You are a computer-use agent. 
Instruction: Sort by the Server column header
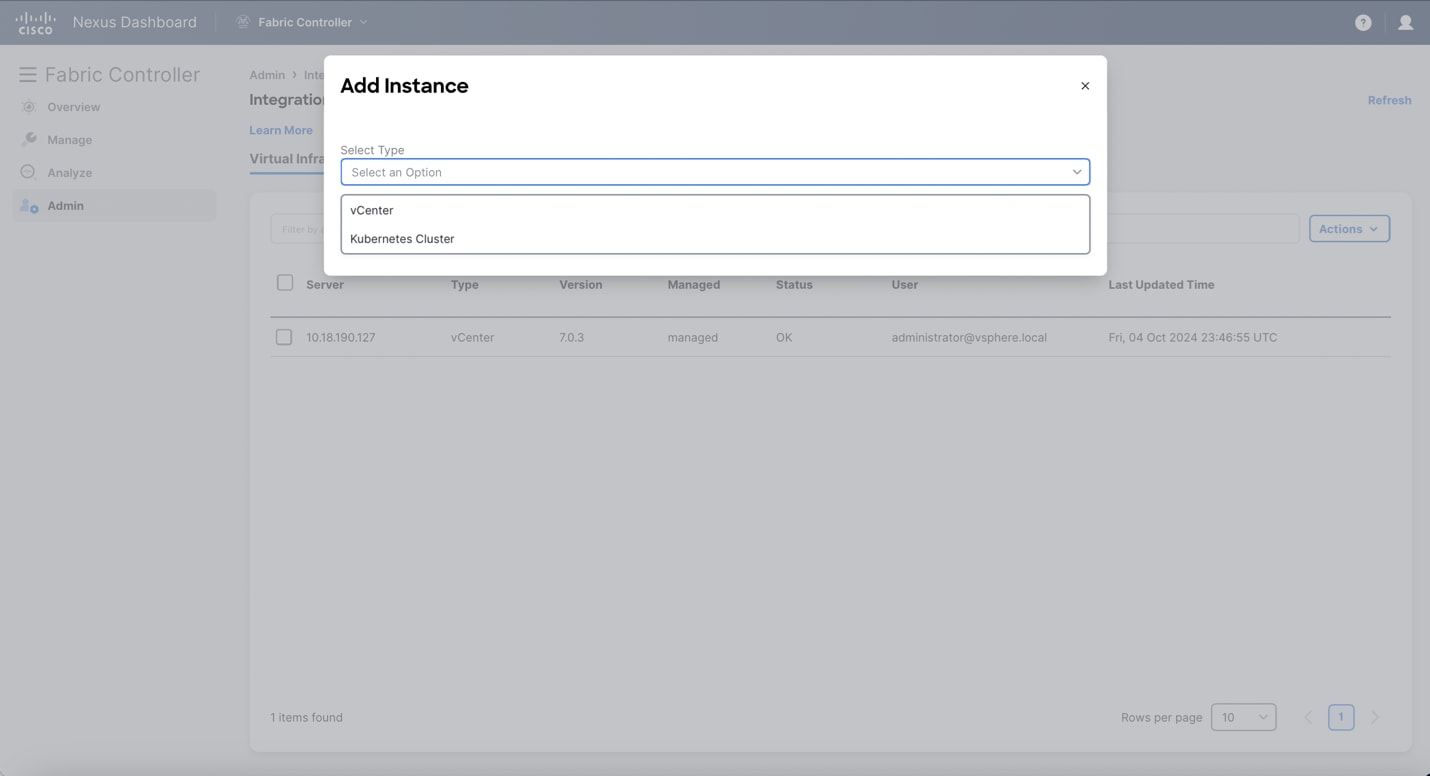pos(325,285)
